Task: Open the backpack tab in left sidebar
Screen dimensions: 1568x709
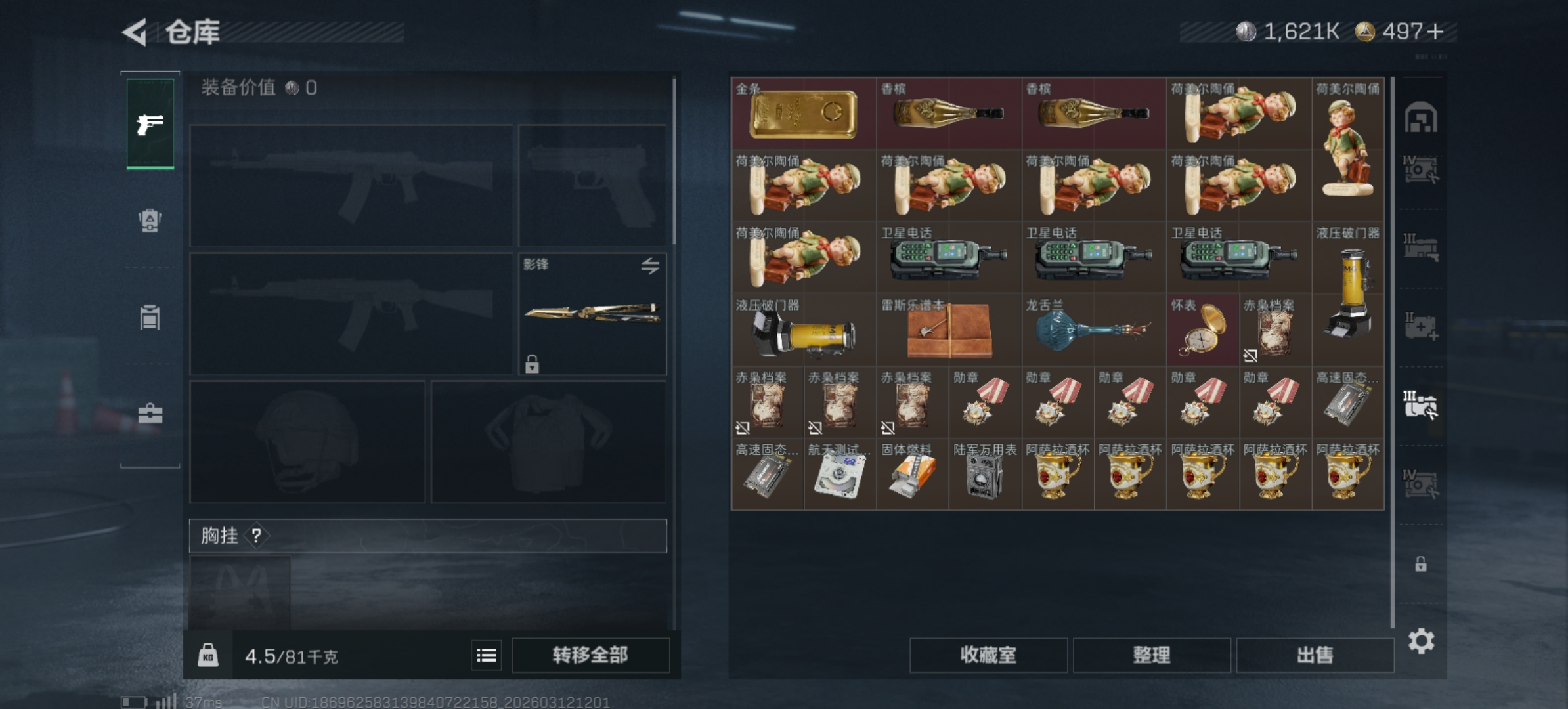Action: [x=150, y=221]
